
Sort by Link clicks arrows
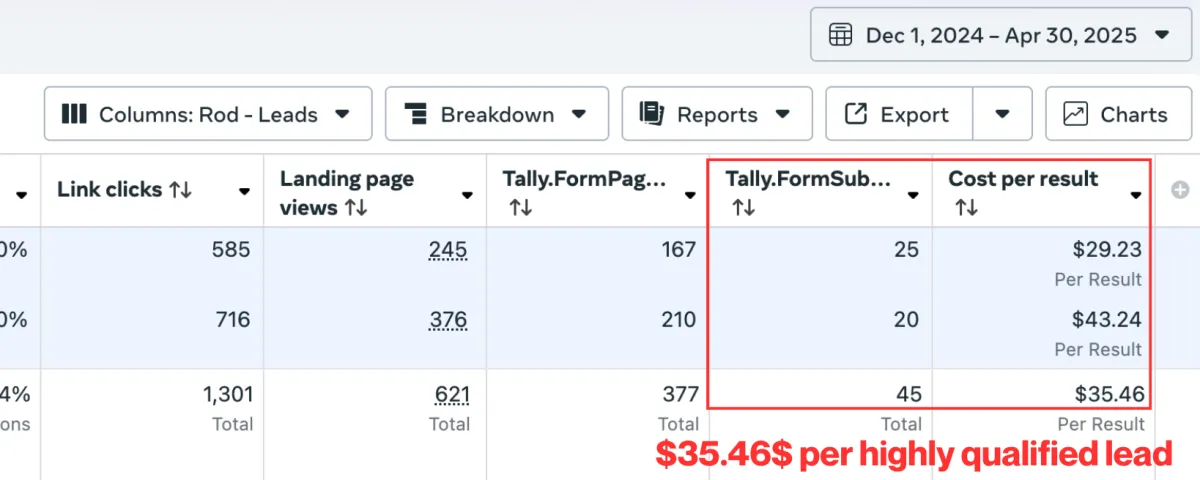181,190
